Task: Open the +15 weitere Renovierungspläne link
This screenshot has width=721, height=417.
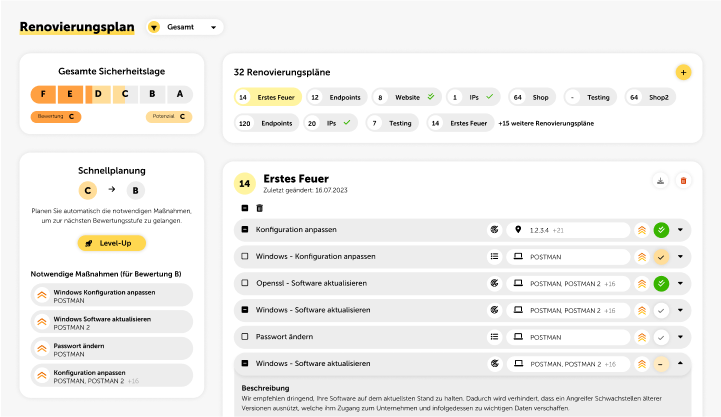Action: [x=546, y=123]
